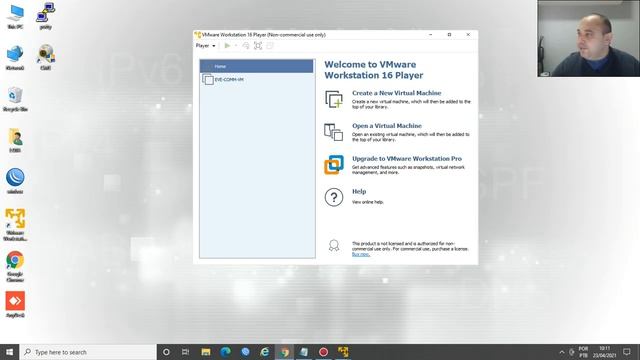Click Create a New Virtual Machine link

(396, 93)
